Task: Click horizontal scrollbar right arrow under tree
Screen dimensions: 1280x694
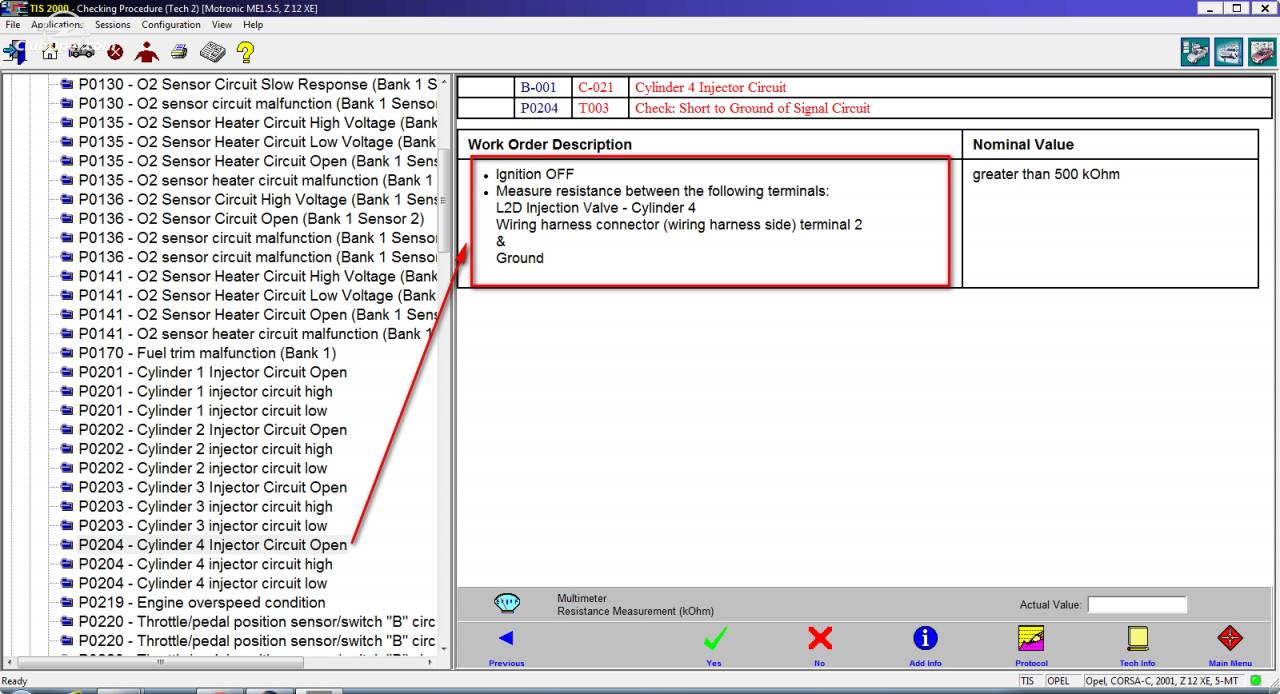Action: (431, 662)
